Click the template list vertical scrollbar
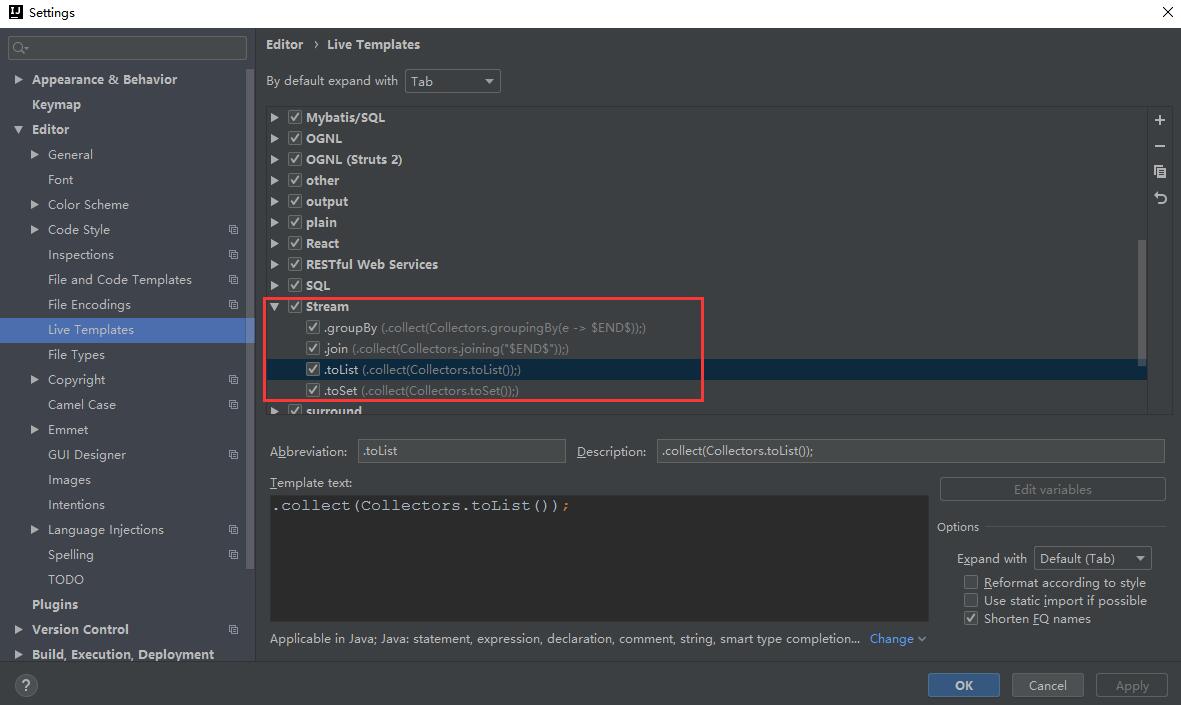 coord(1142,302)
